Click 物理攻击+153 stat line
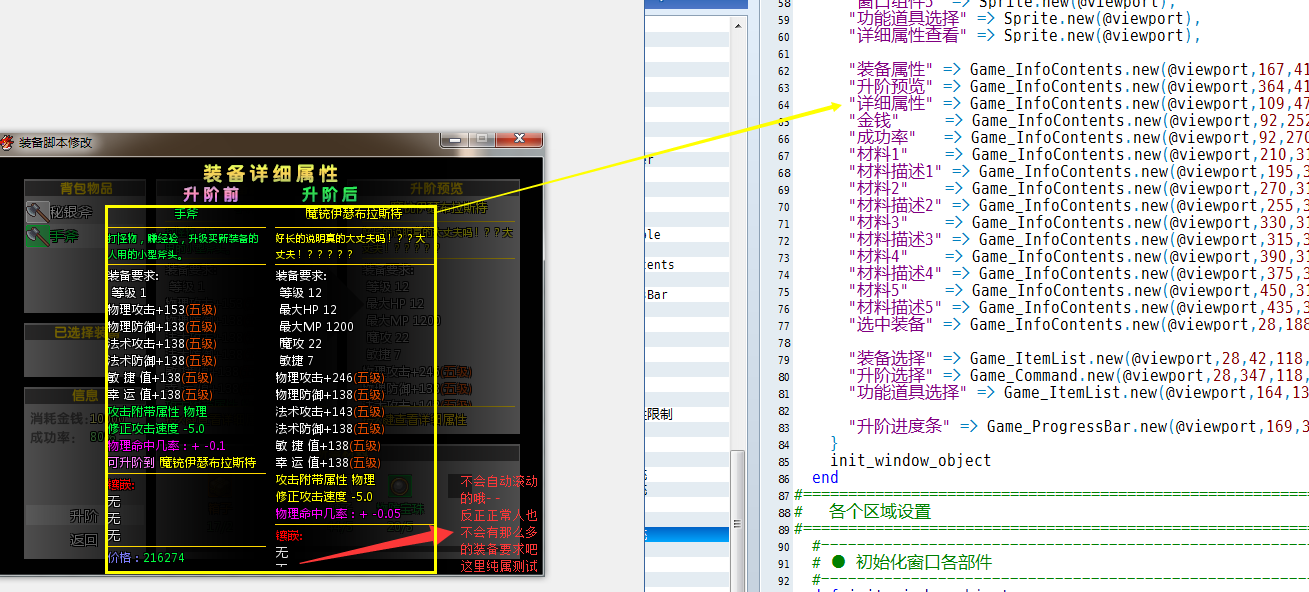This screenshot has height=592, width=1309. [161, 309]
